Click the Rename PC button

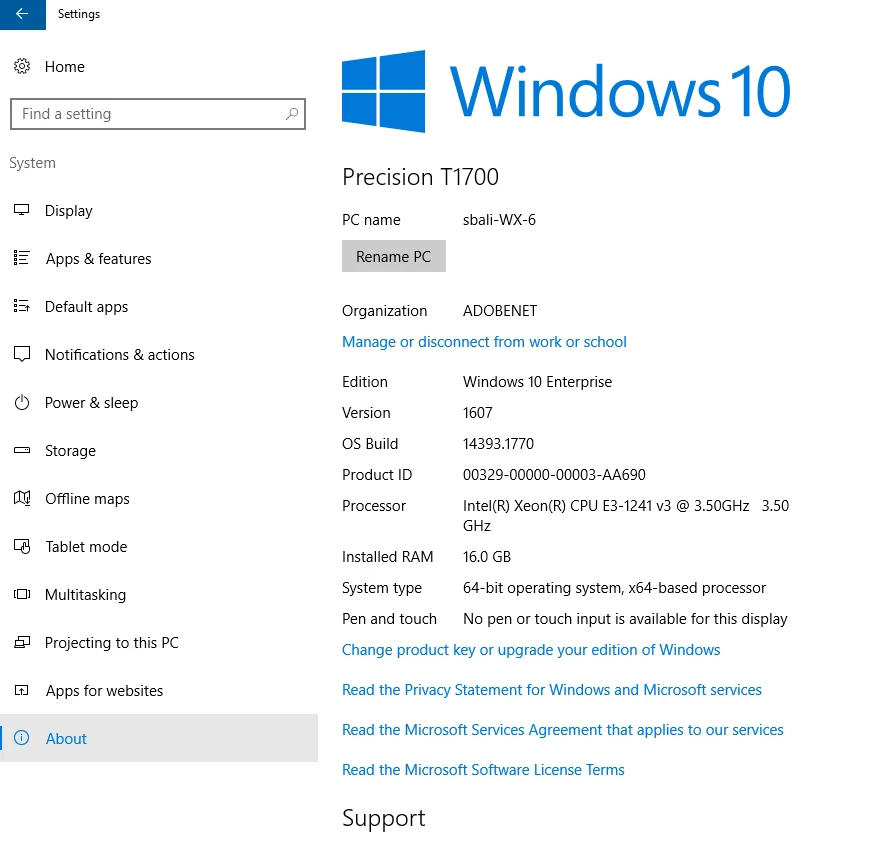(393, 256)
